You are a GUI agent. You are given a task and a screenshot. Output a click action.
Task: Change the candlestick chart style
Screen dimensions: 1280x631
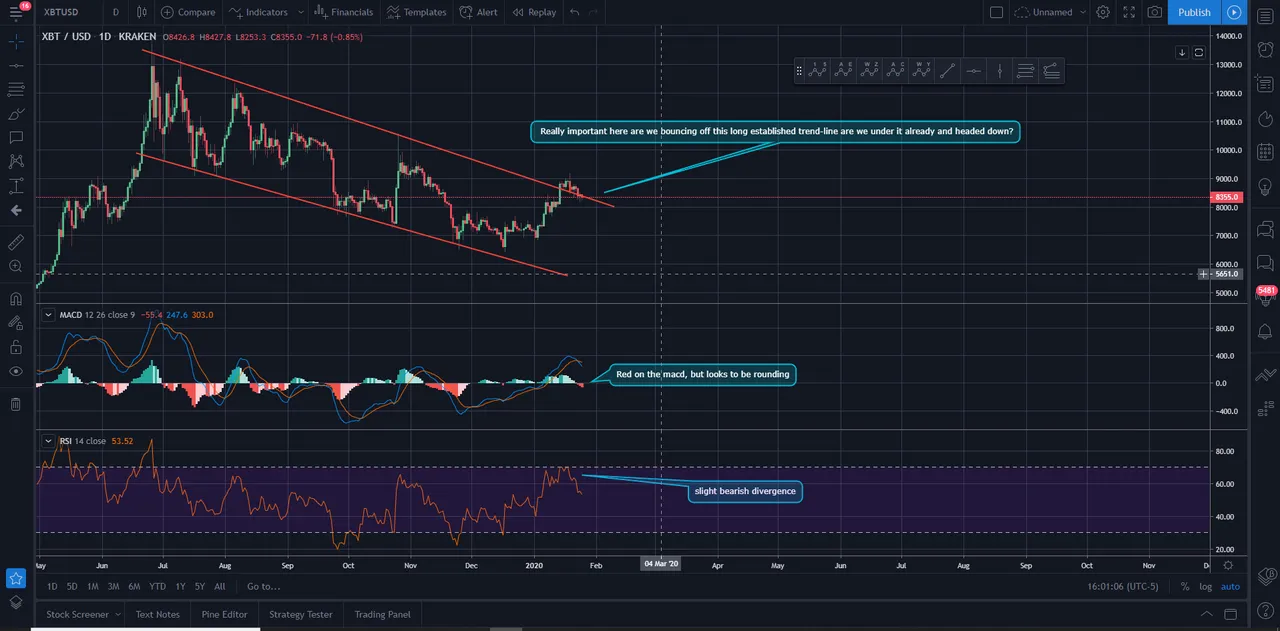point(142,12)
